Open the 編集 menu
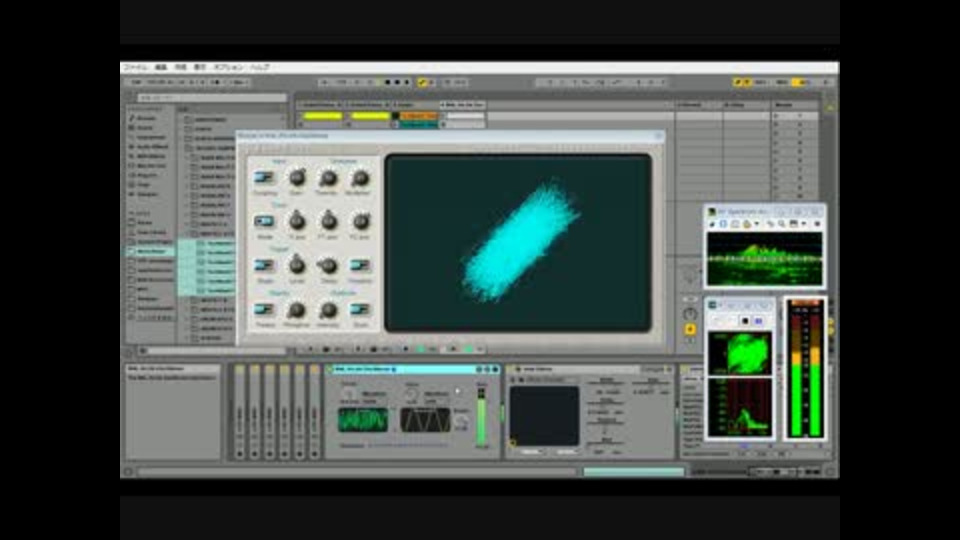Viewport: 960px width, 540px height. point(160,67)
